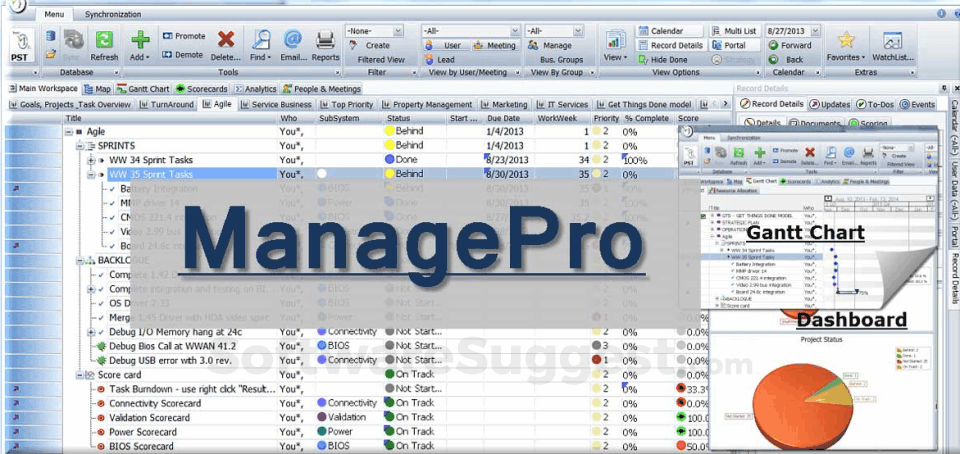Switch to the Map workspace tab
The image size is (960, 454).
point(98,89)
